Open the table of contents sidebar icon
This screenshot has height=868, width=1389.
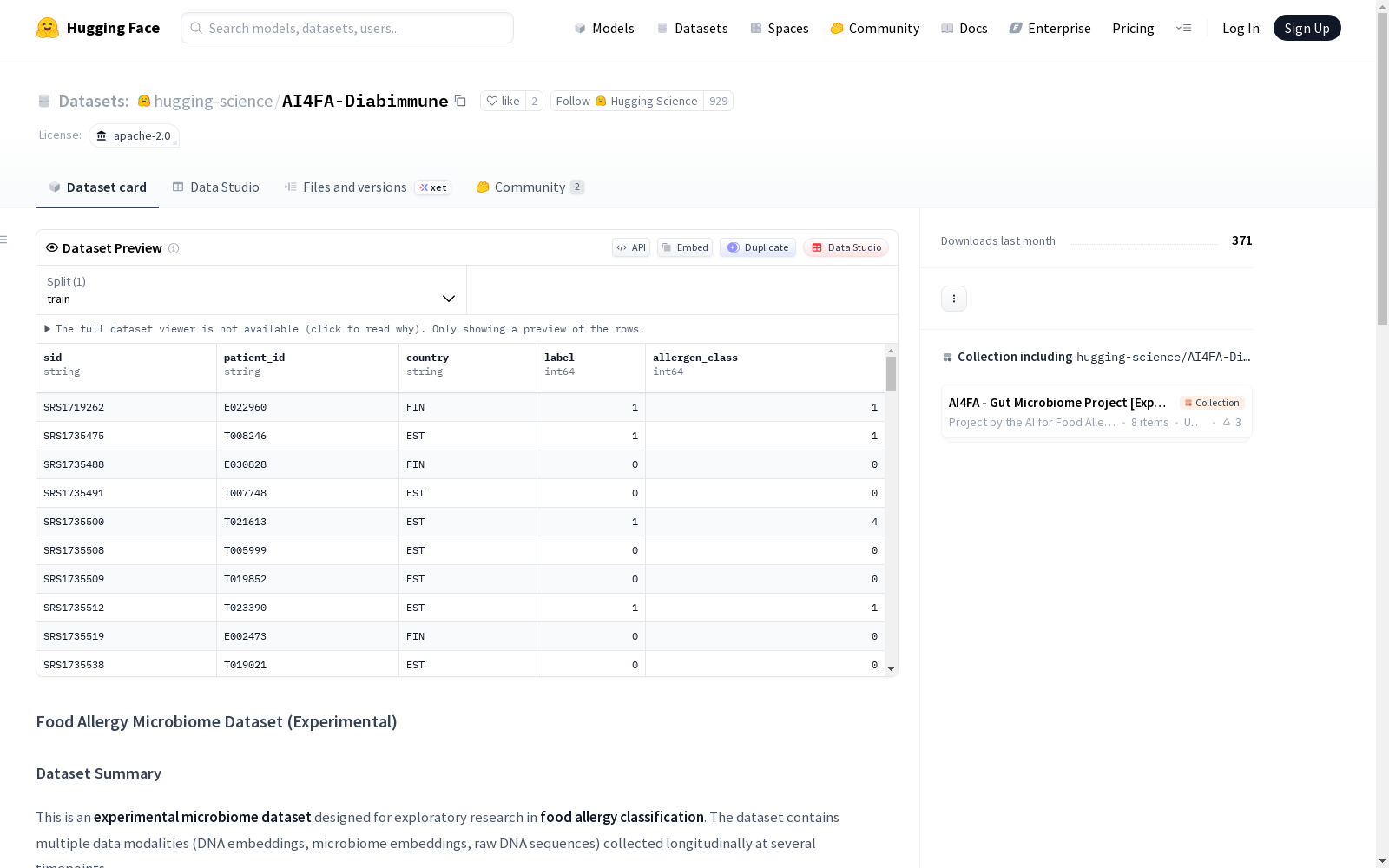pyautogui.click(x=3, y=240)
